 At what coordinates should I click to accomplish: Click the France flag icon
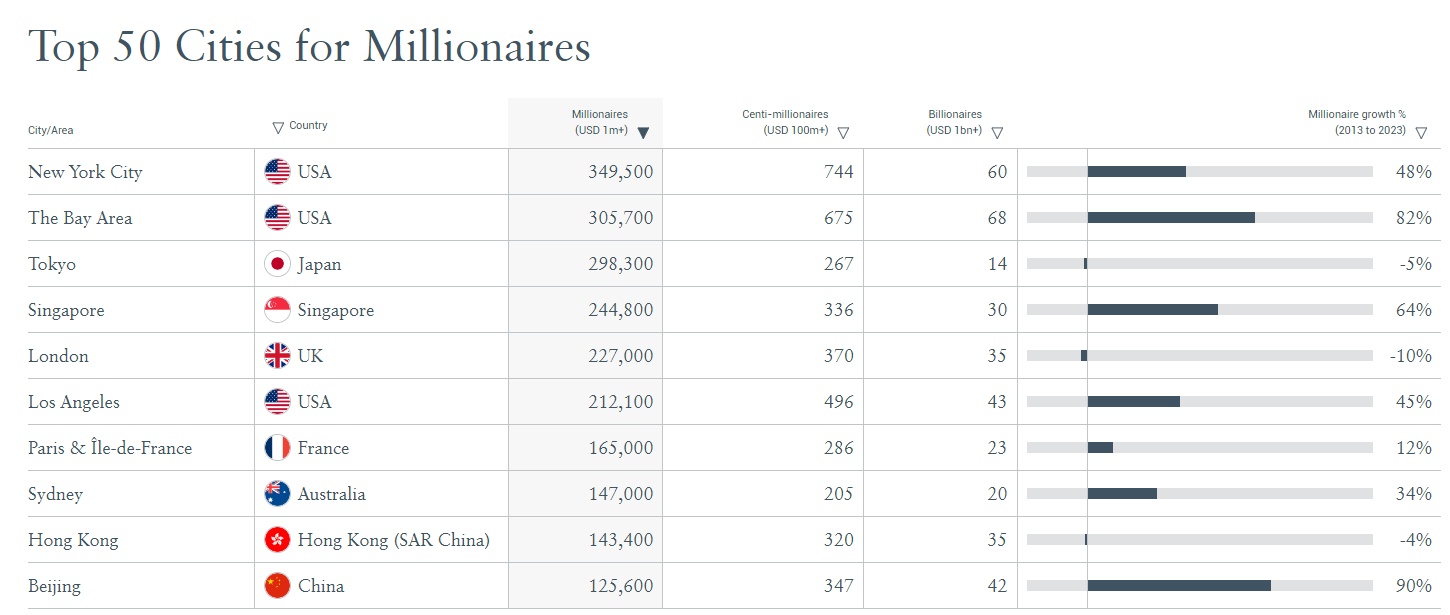point(277,448)
